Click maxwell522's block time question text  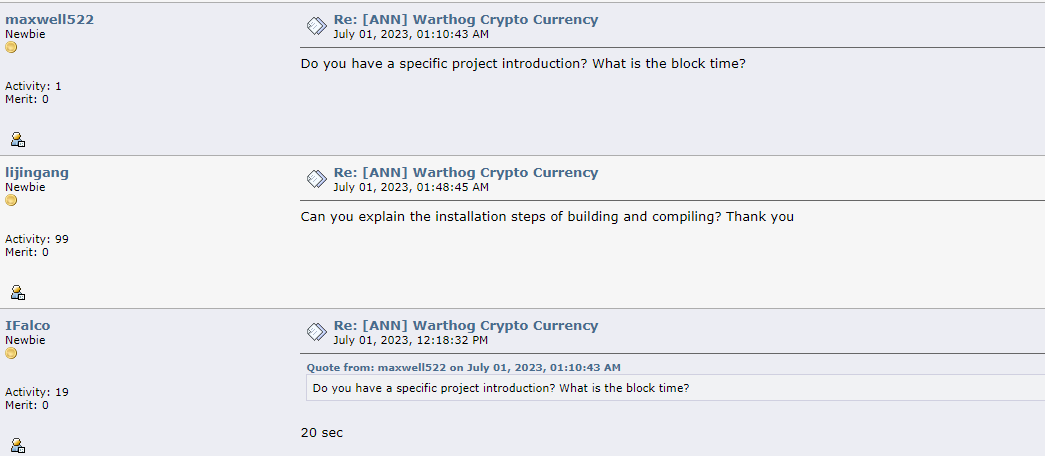pos(523,64)
